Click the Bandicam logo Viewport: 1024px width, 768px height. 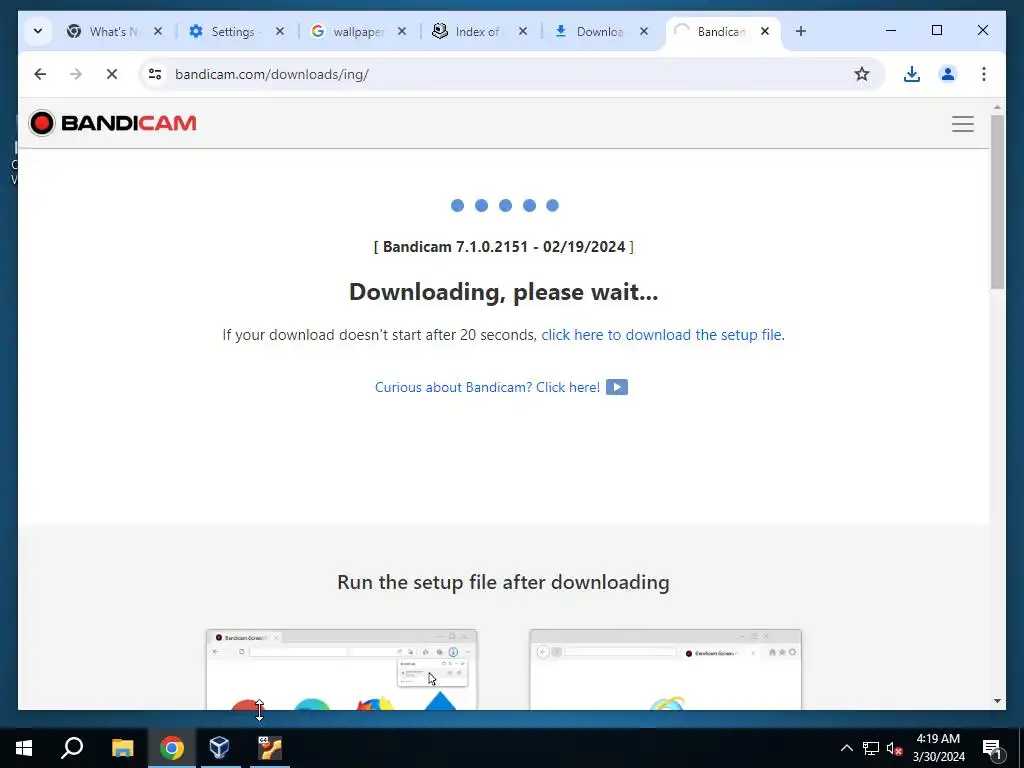click(112, 123)
